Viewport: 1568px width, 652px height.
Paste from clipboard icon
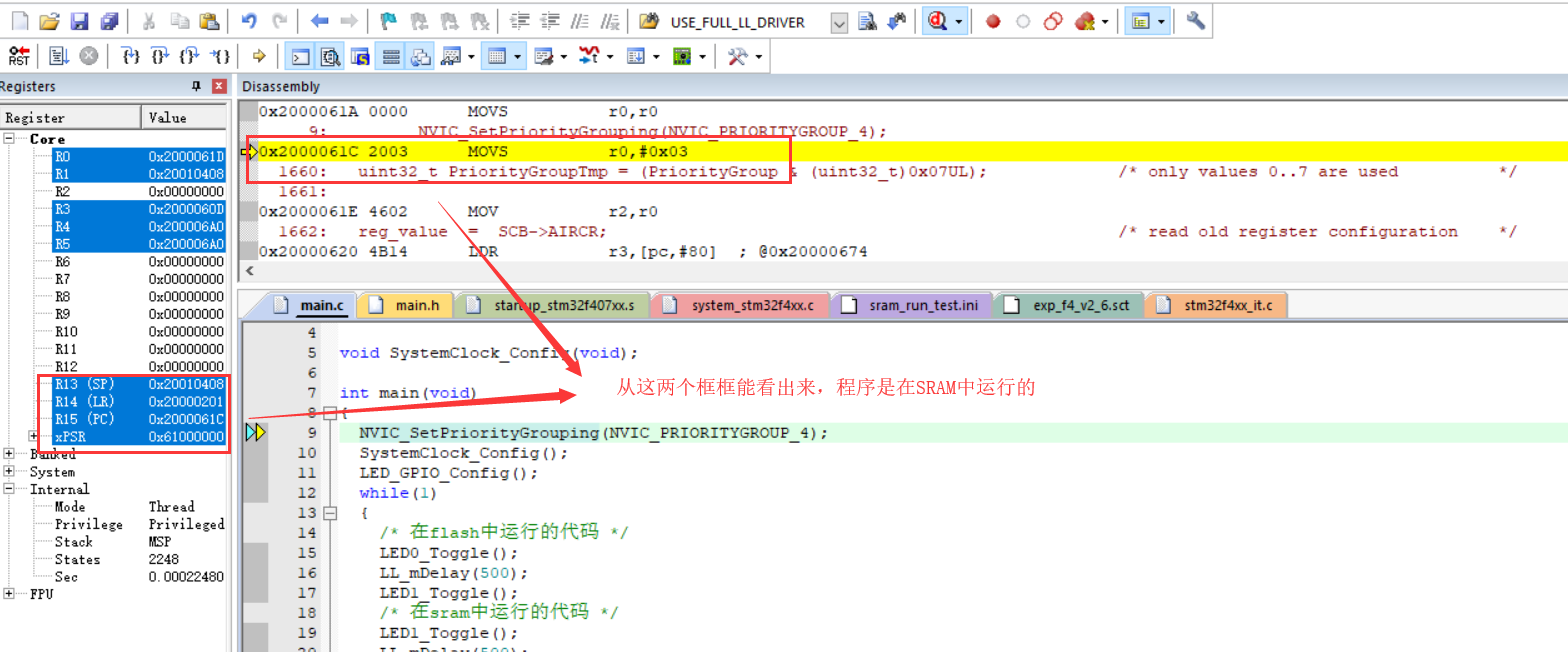click(209, 21)
